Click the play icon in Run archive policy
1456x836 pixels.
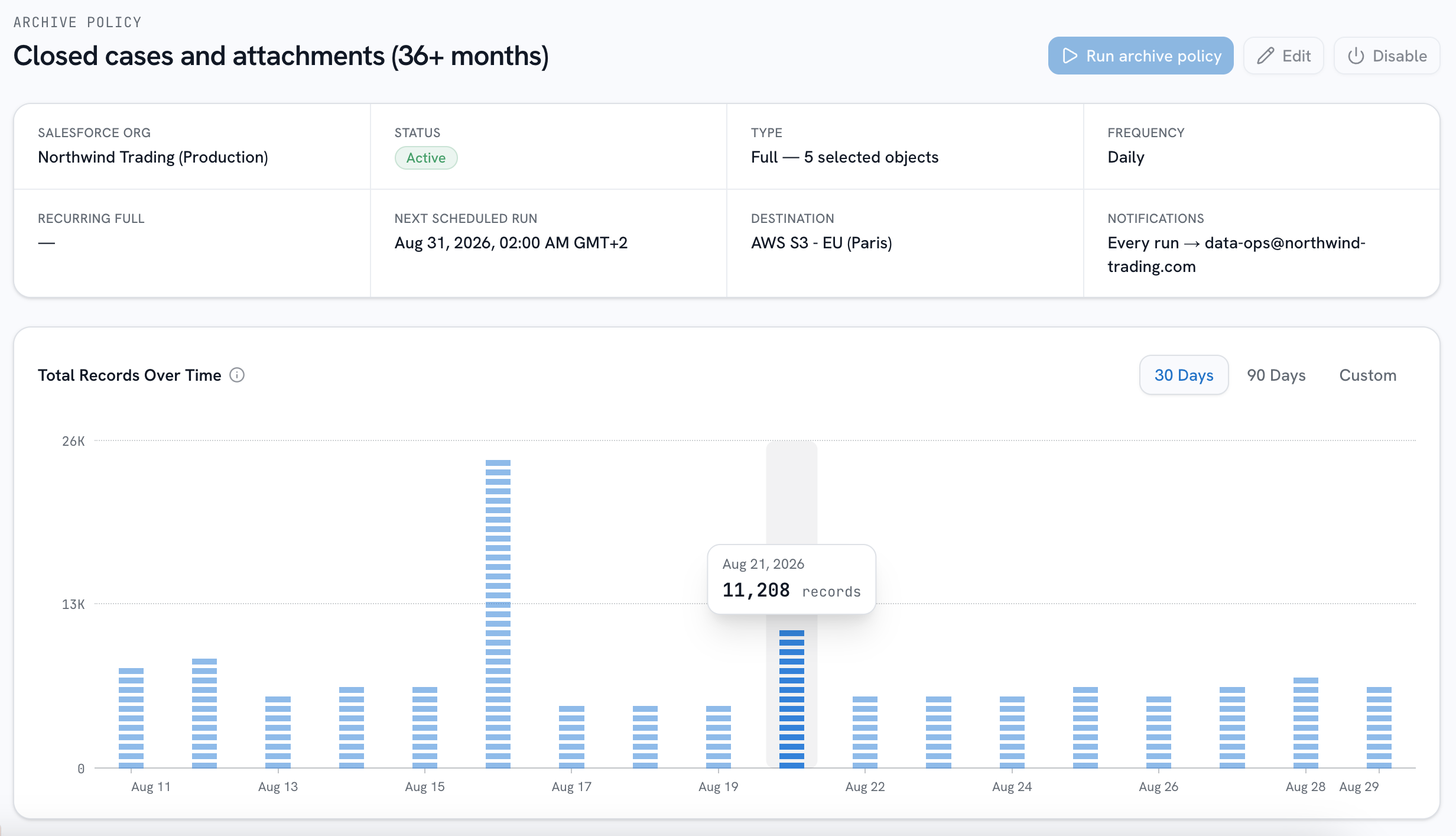[1070, 56]
